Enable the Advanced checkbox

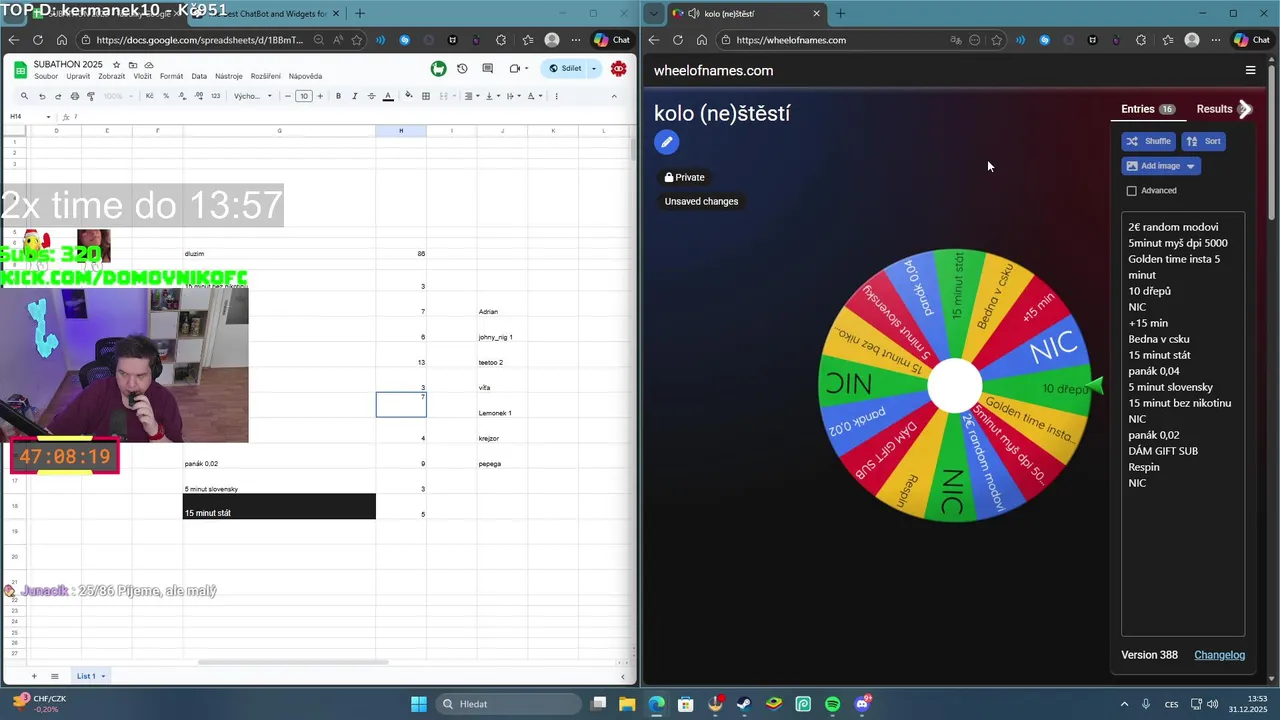point(1132,191)
